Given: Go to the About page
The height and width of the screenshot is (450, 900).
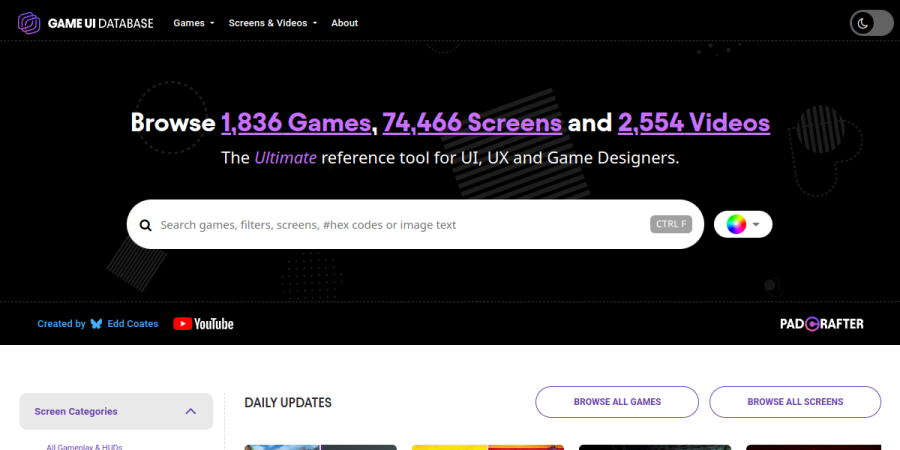Looking at the screenshot, I should 344,23.
